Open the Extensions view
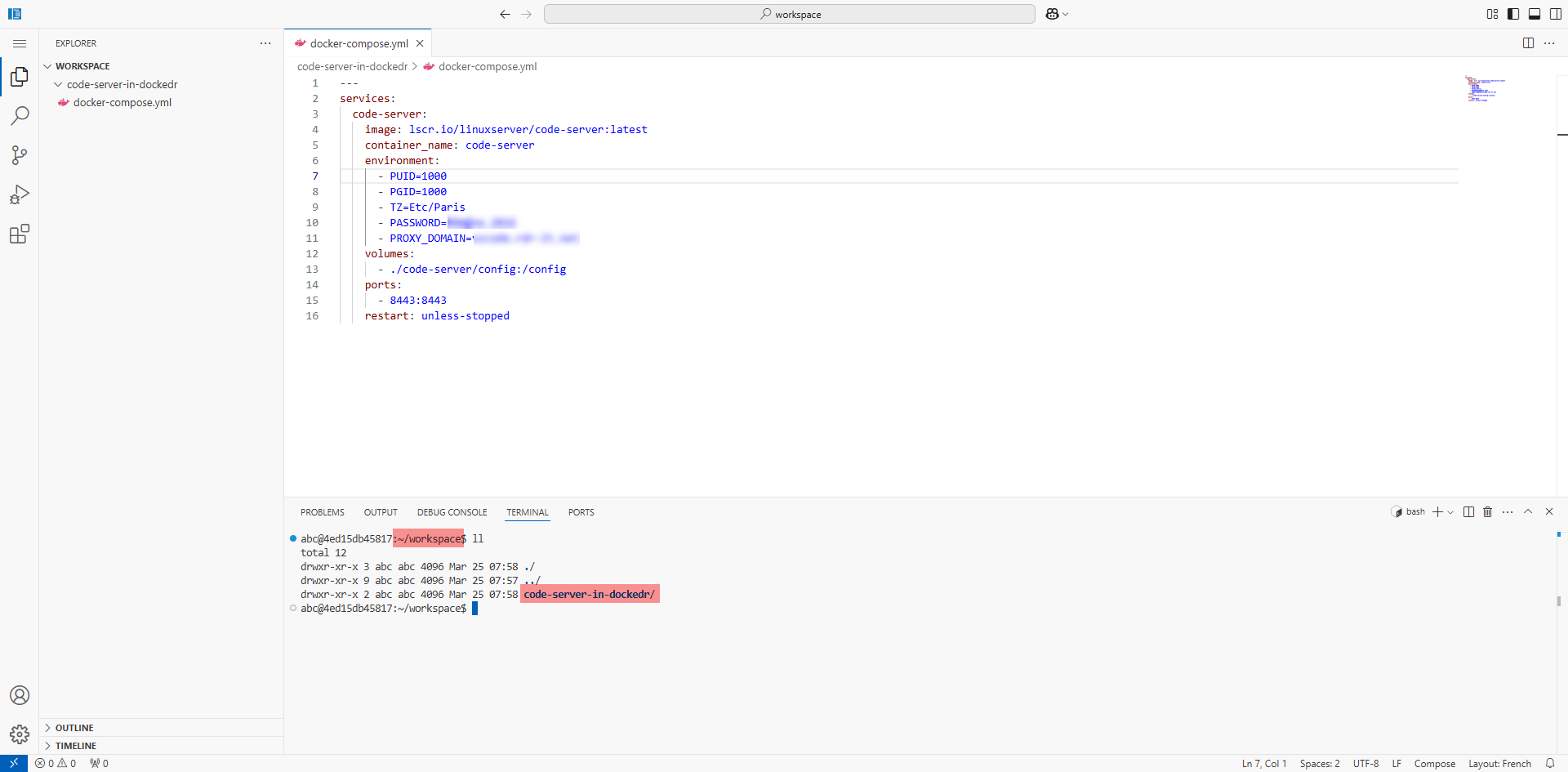 20,234
